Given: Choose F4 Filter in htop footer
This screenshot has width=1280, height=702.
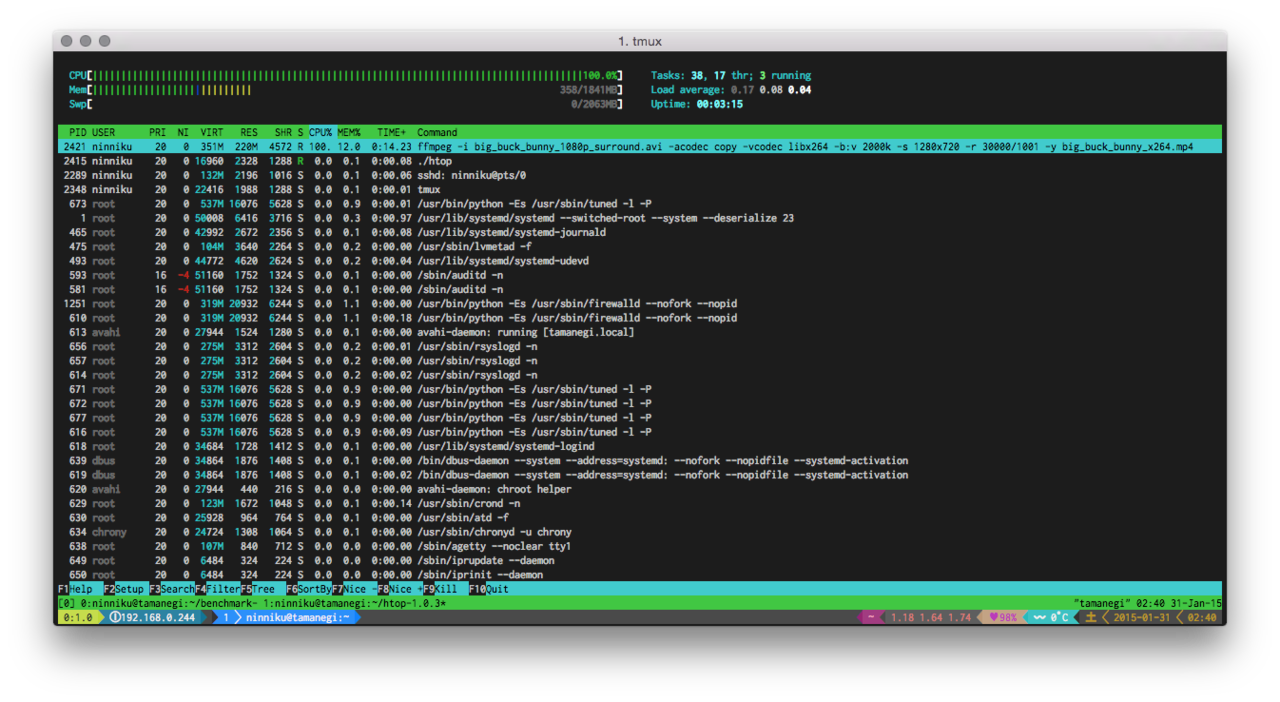Looking at the screenshot, I should tap(217, 589).
